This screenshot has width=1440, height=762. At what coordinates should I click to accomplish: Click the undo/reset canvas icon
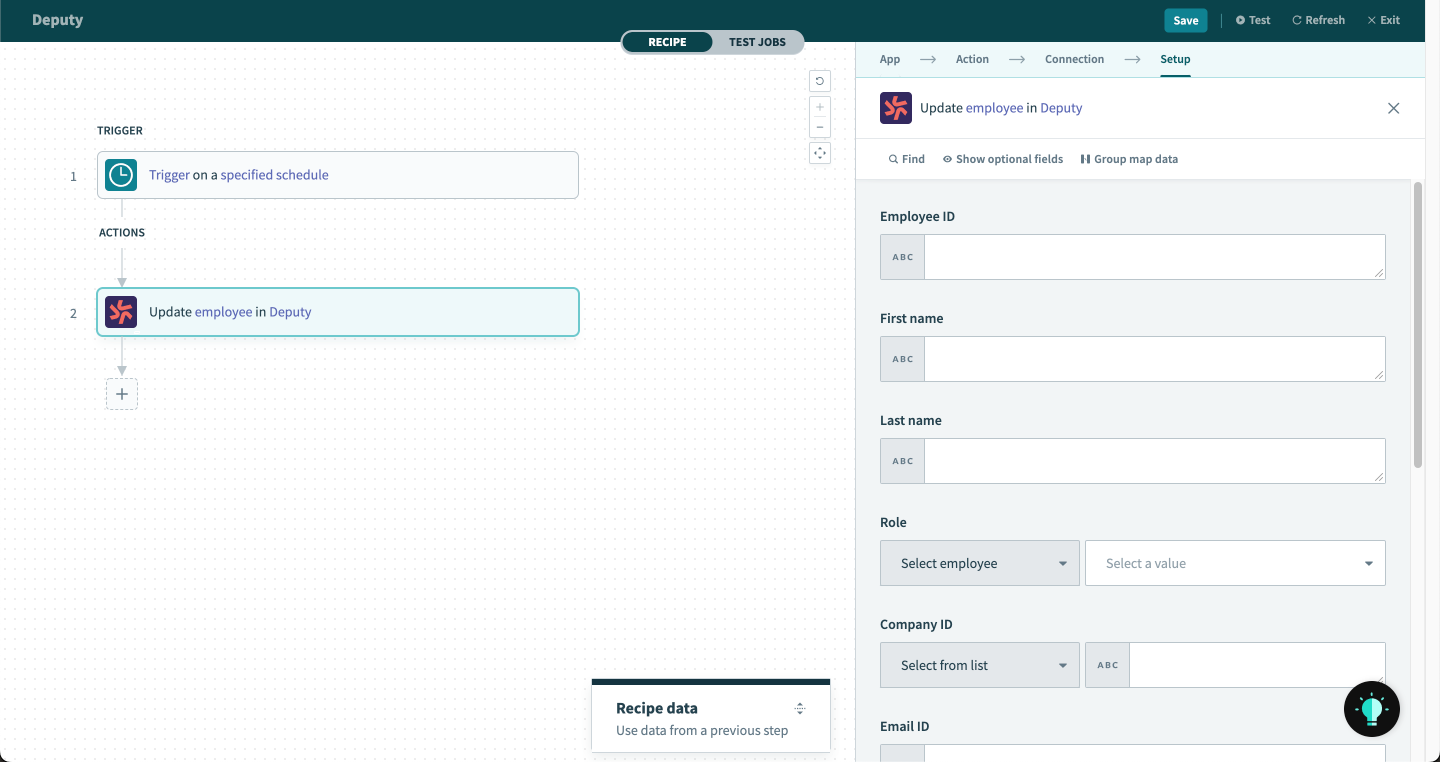[820, 82]
